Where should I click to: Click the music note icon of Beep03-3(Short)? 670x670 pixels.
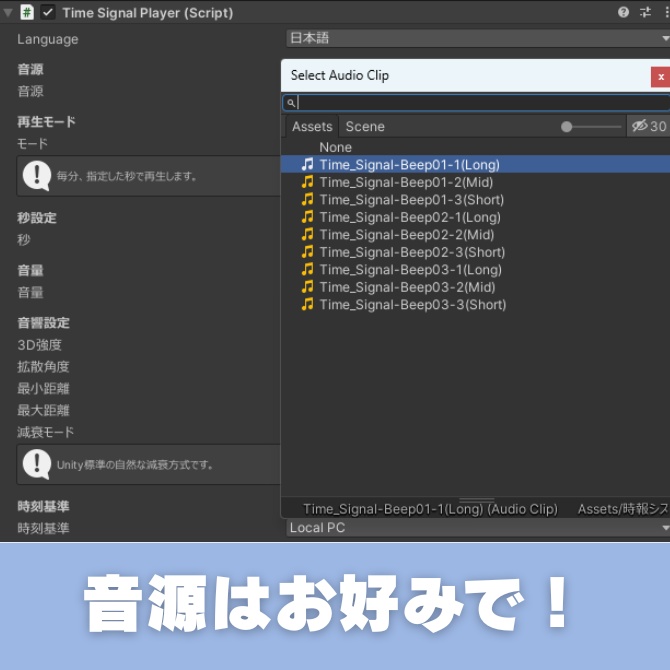point(307,304)
